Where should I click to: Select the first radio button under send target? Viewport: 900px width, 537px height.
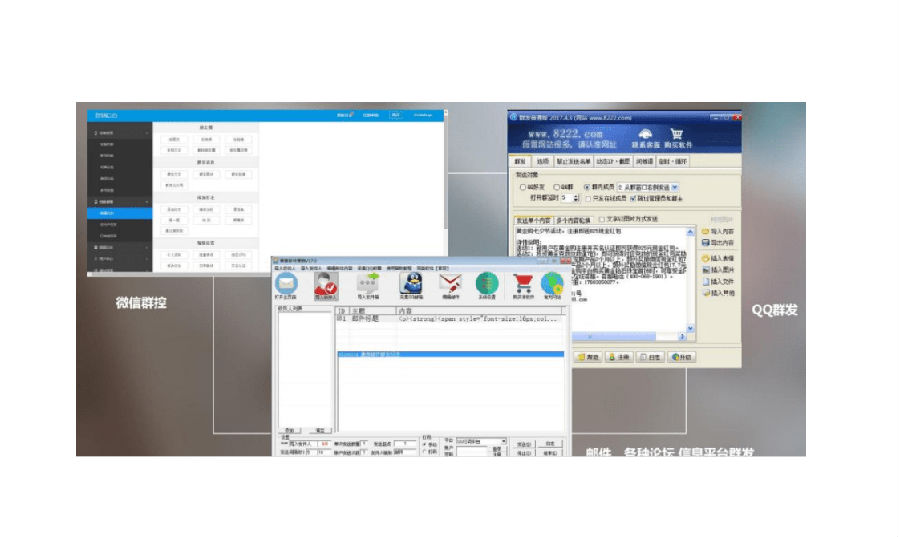[x=523, y=187]
